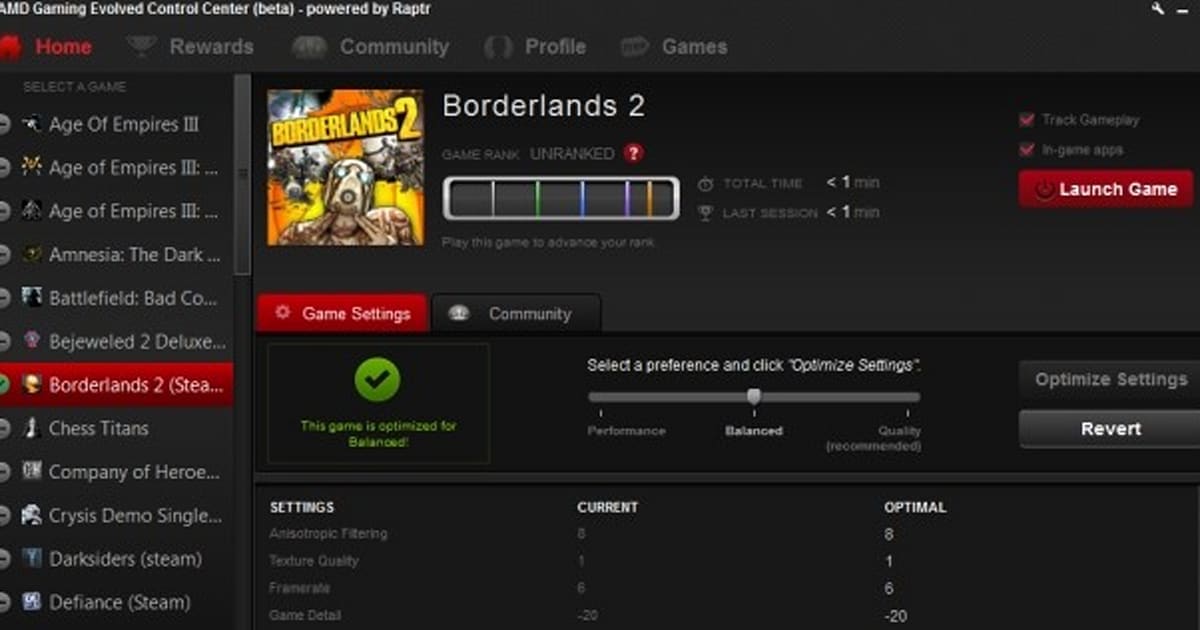1200x630 pixels.
Task: Click the Rewards trophy icon
Action: click(x=141, y=47)
